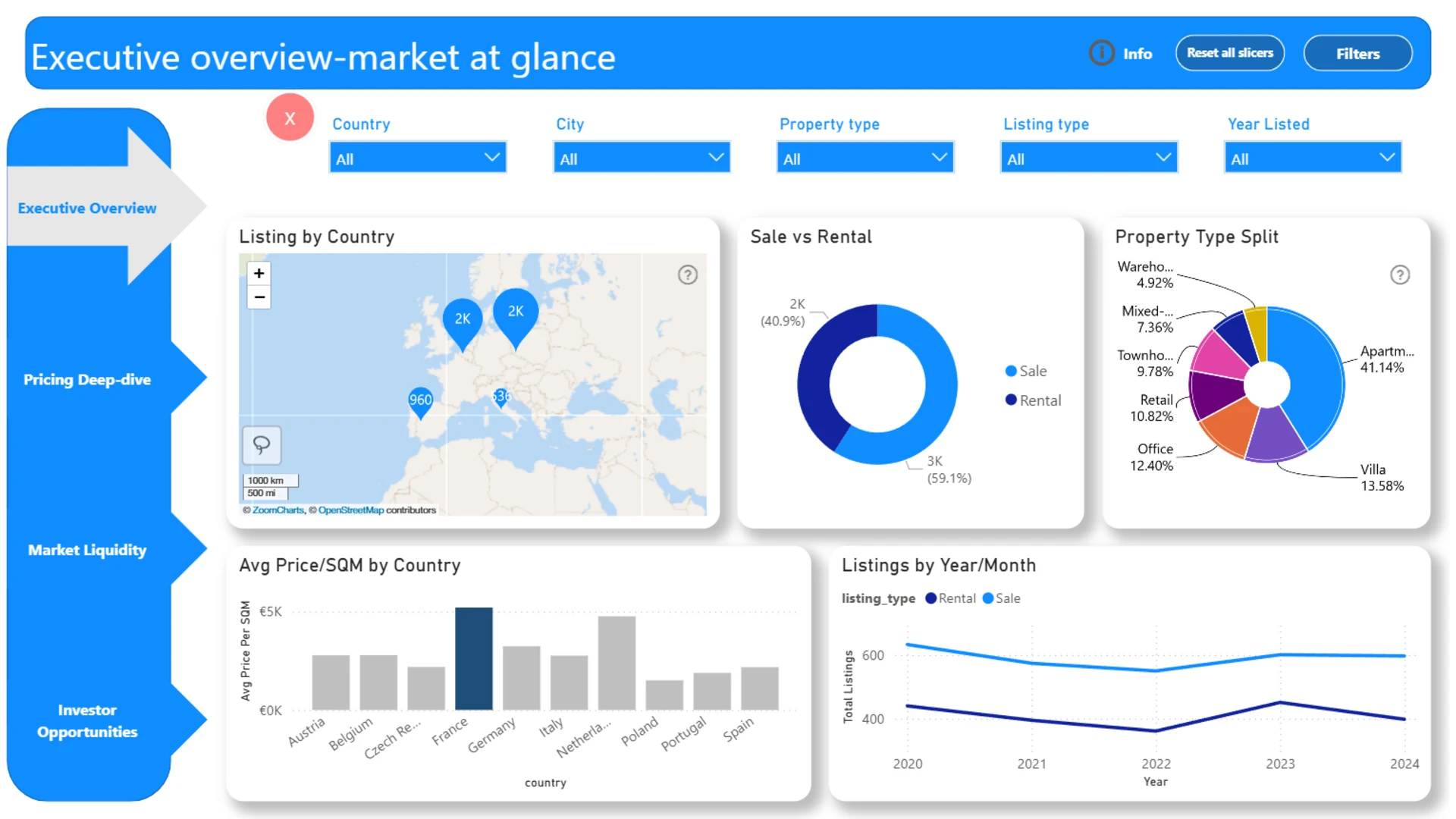Open help icon on Property Type Split
The image size is (1456, 819).
pyautogui.click(x=1399, y=275)
